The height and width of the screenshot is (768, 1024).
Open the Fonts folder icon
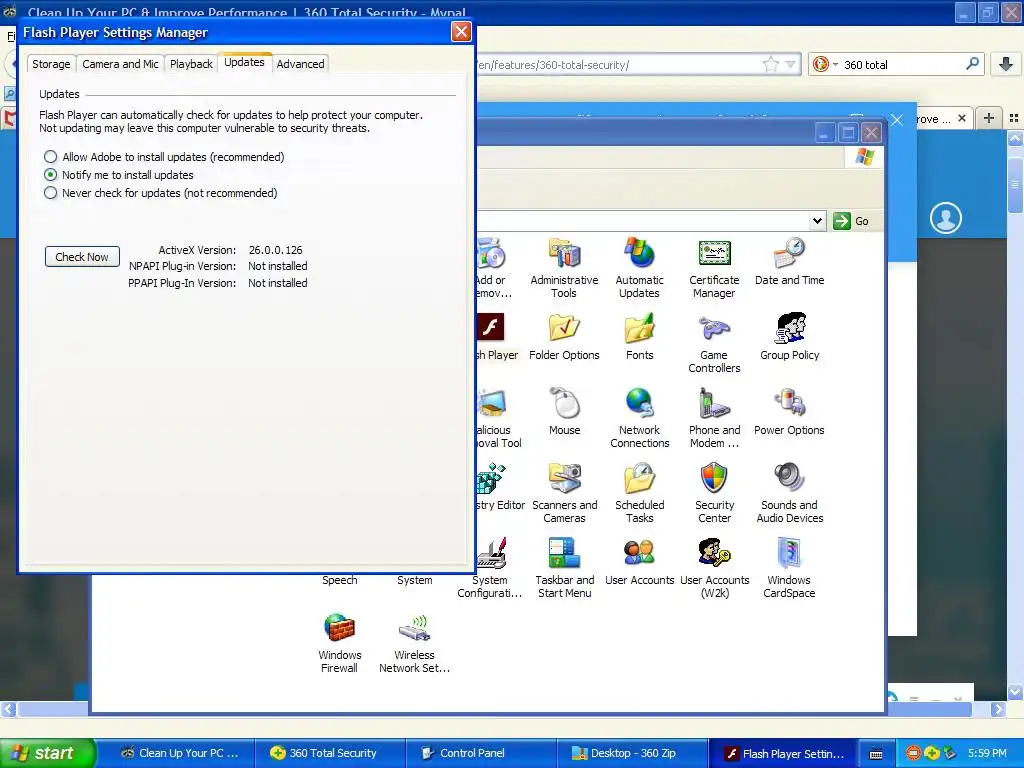click(x=639, y=336)
